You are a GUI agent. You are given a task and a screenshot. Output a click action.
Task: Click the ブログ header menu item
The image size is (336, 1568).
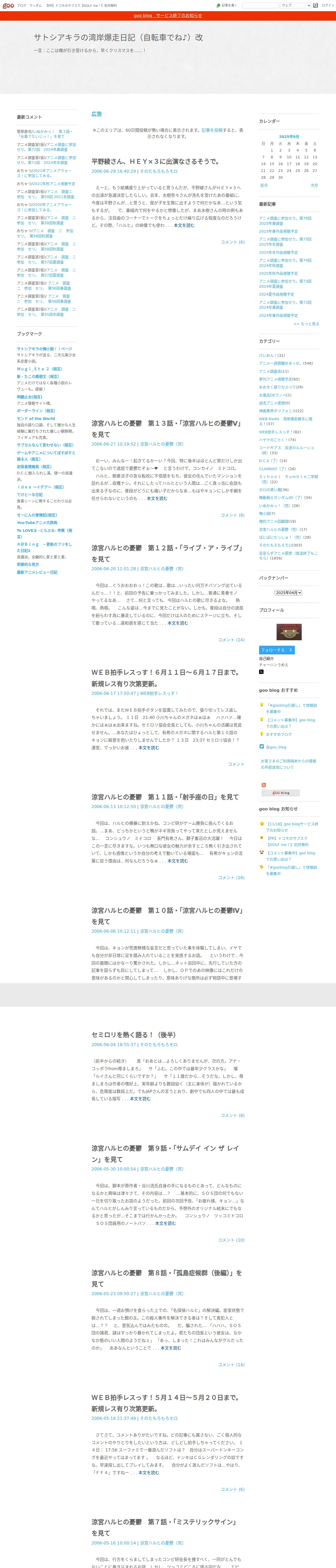21,5
